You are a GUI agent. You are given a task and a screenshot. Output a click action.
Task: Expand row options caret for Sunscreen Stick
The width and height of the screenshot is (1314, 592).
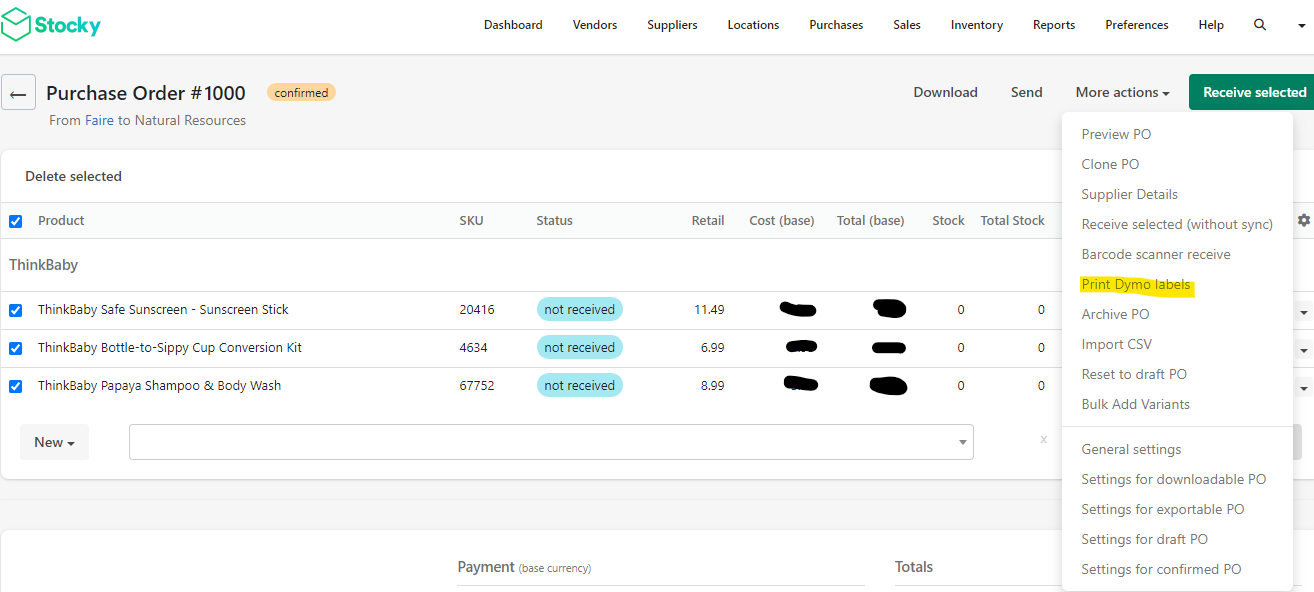1304,313
